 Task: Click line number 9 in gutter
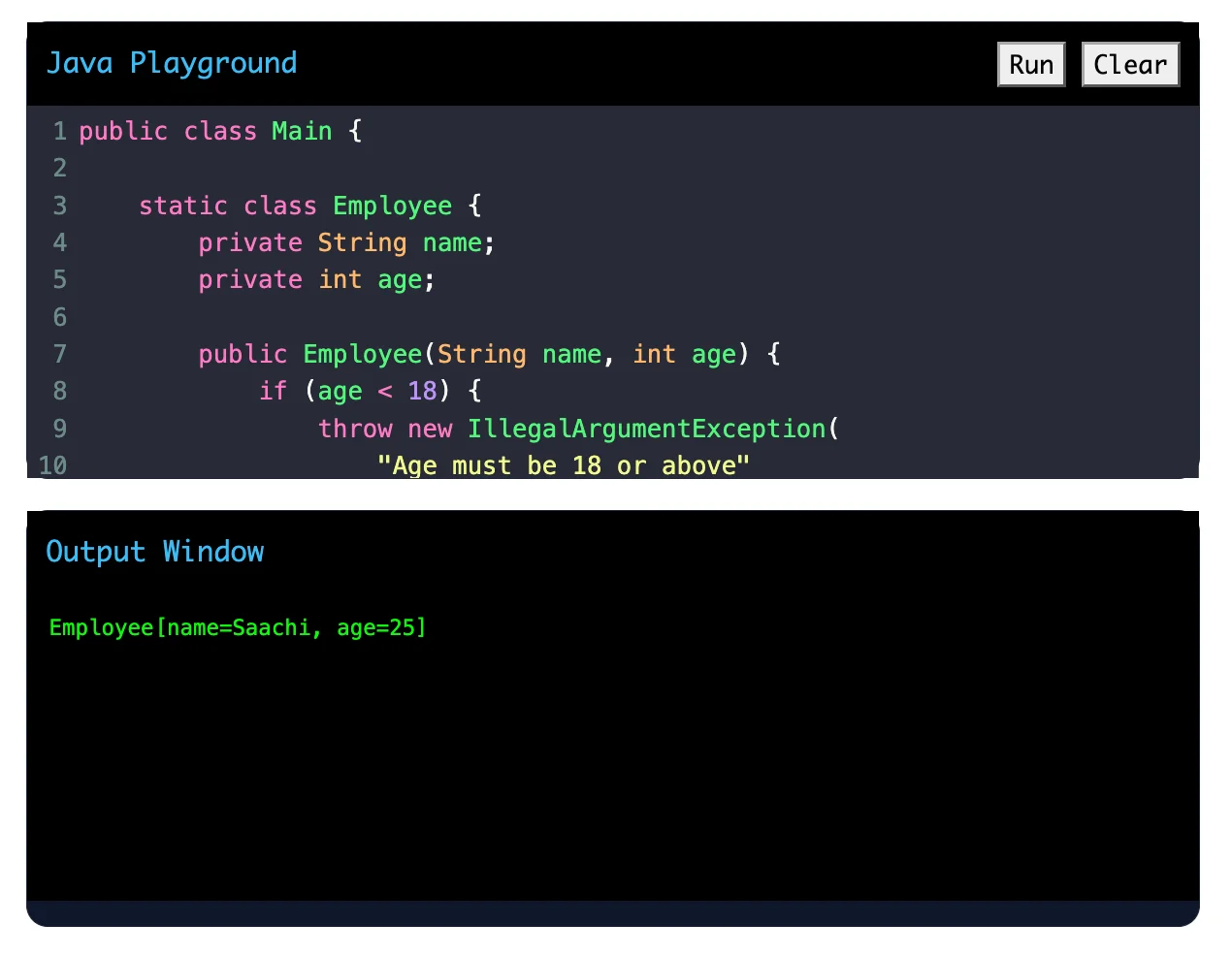pos(60,429)
